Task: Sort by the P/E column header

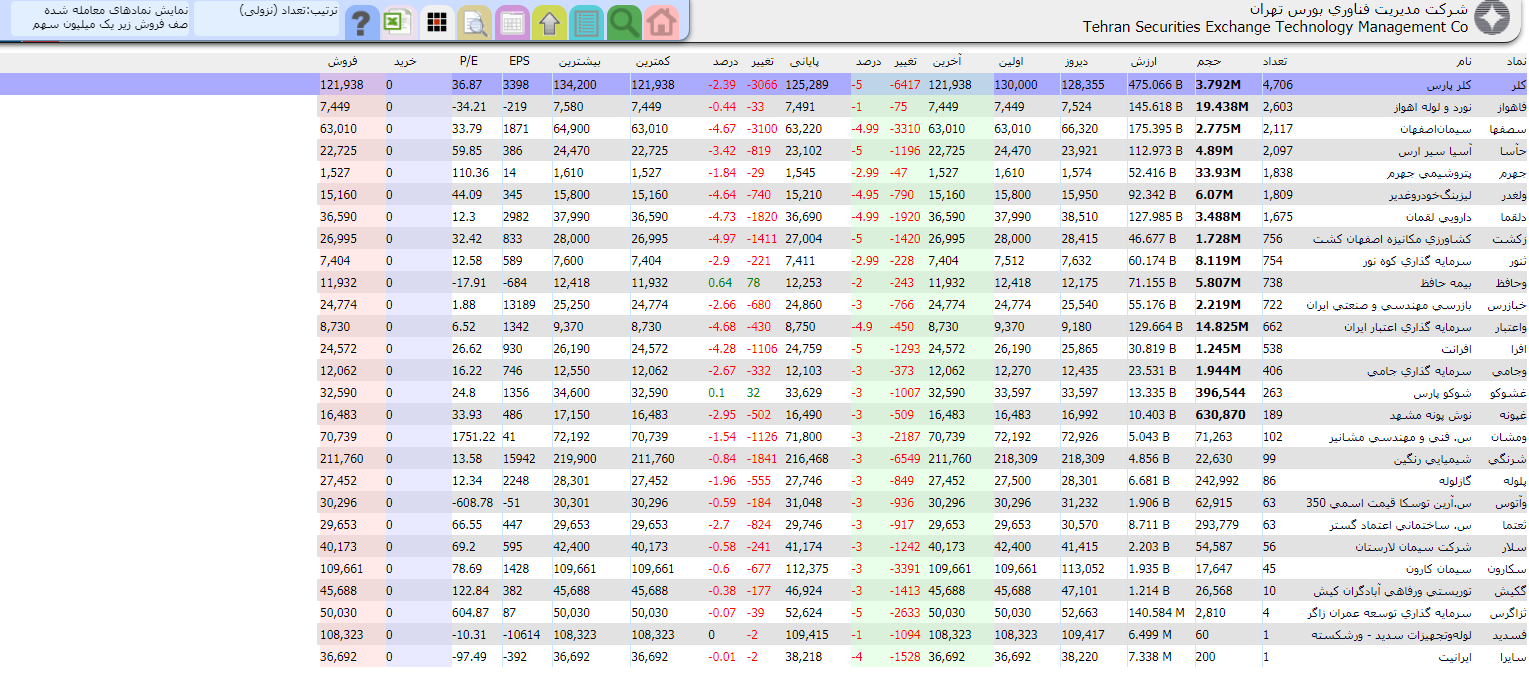Action: coord(469,62)
